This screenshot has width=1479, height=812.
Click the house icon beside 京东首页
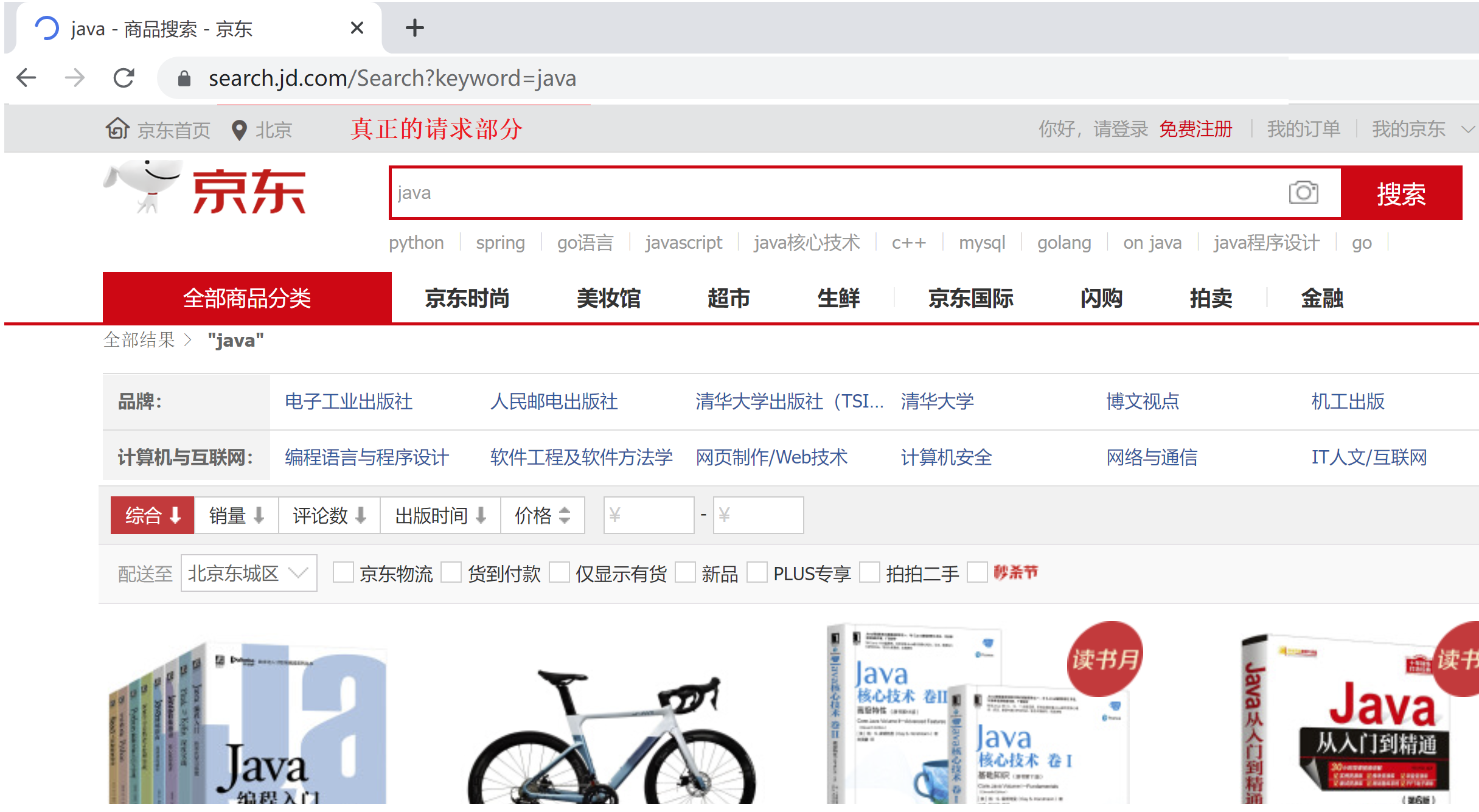(x=117, y=128)
